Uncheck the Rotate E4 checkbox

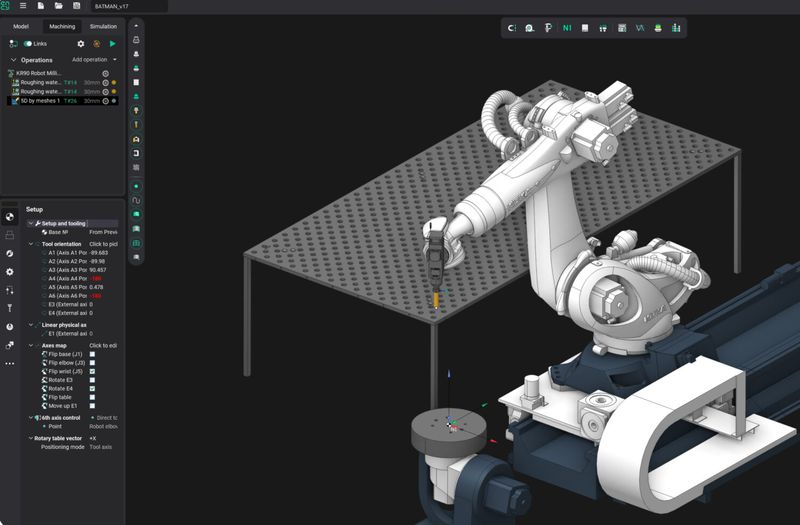(92, 389)
